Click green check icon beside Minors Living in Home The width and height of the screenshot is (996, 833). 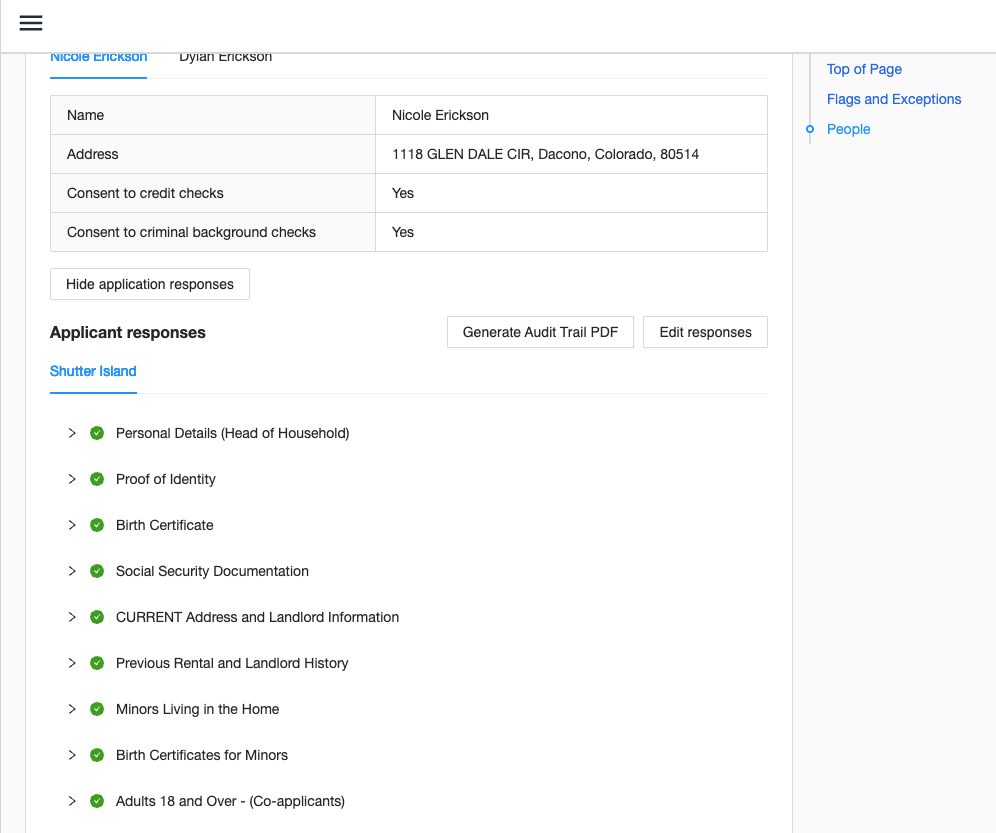[x=97, y=709]
